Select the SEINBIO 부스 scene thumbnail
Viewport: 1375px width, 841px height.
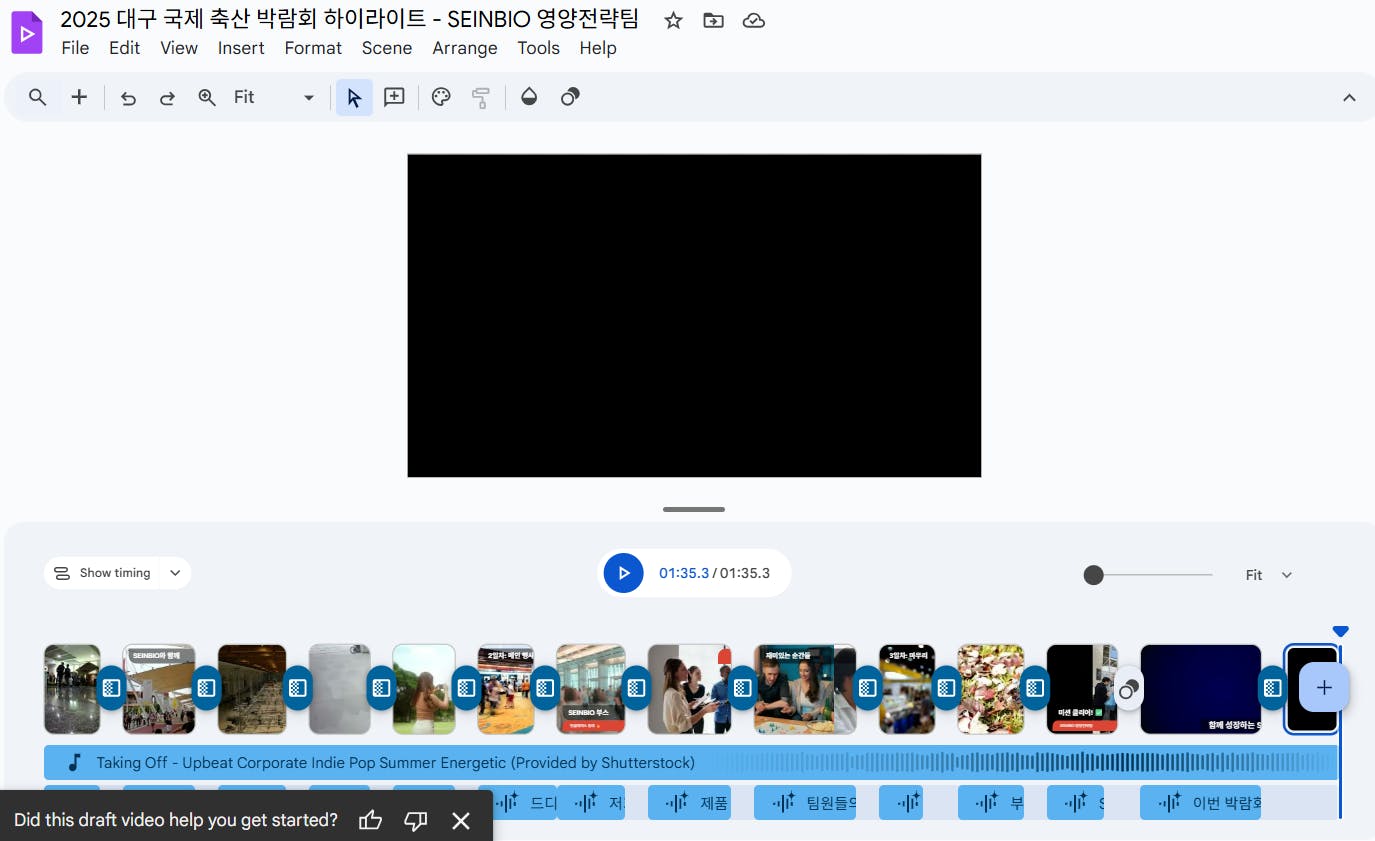pyautogui.click(x=590, y=688)
